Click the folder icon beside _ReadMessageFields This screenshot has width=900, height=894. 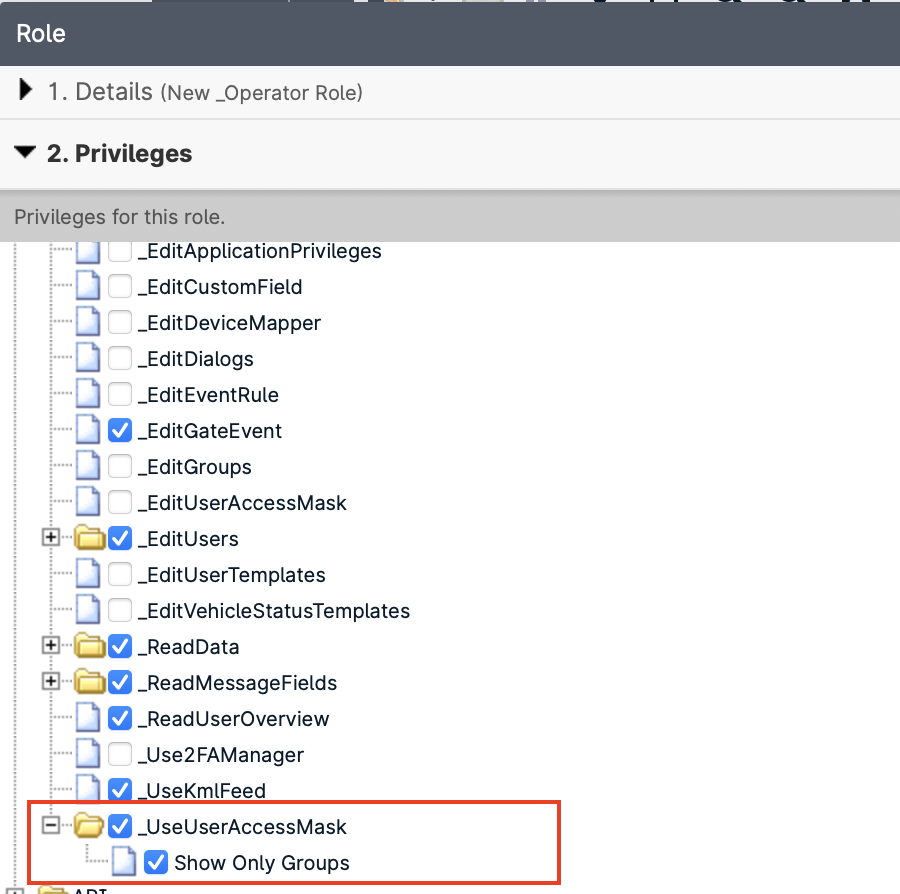tap(90, 683)
